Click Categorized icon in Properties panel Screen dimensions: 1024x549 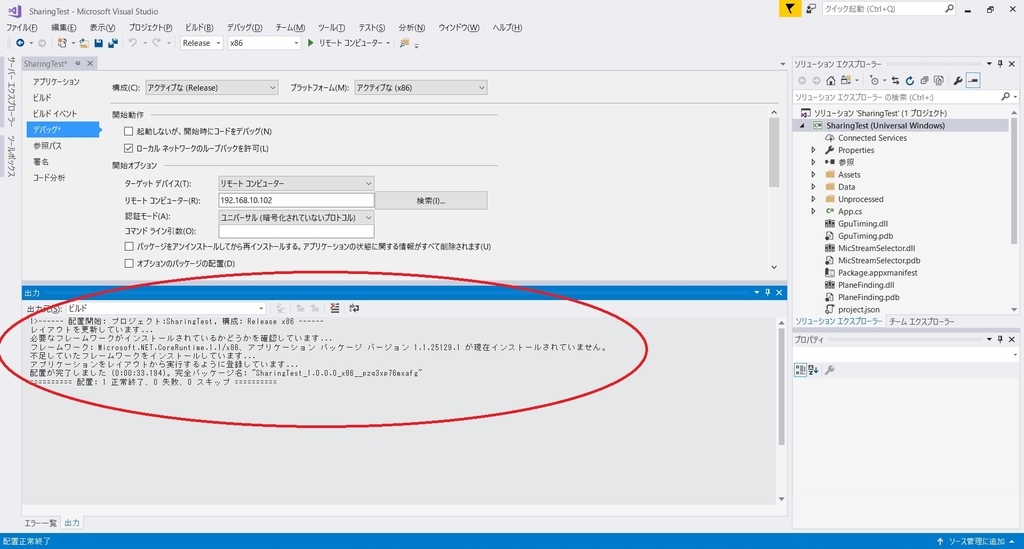tap(800, 370)
